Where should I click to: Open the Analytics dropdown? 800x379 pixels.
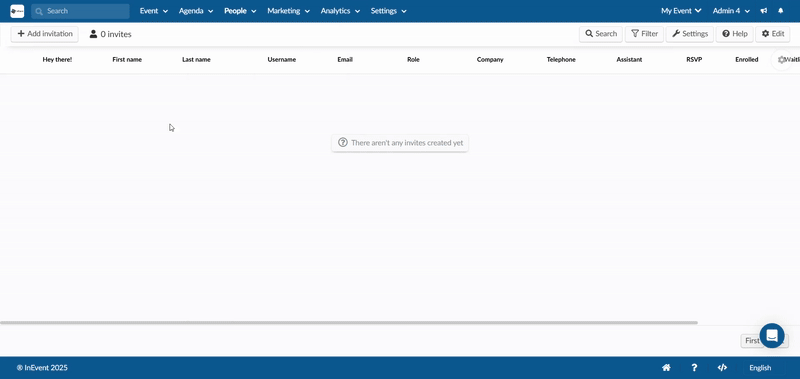tap(340, 11)
